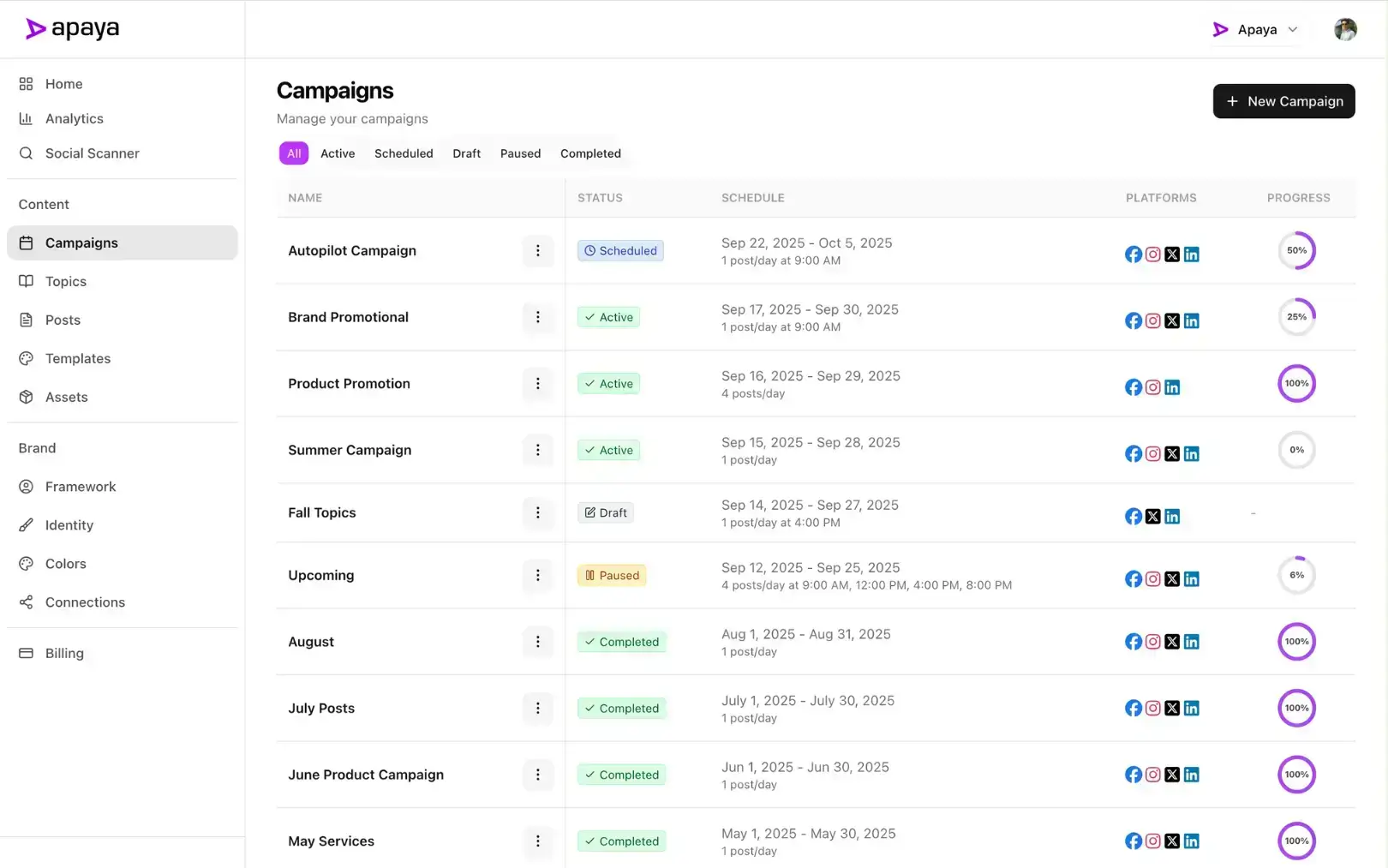Open the kebab menu for Fall Topics
Viewport: 1388px width, 868px height.
coord(538,513)
